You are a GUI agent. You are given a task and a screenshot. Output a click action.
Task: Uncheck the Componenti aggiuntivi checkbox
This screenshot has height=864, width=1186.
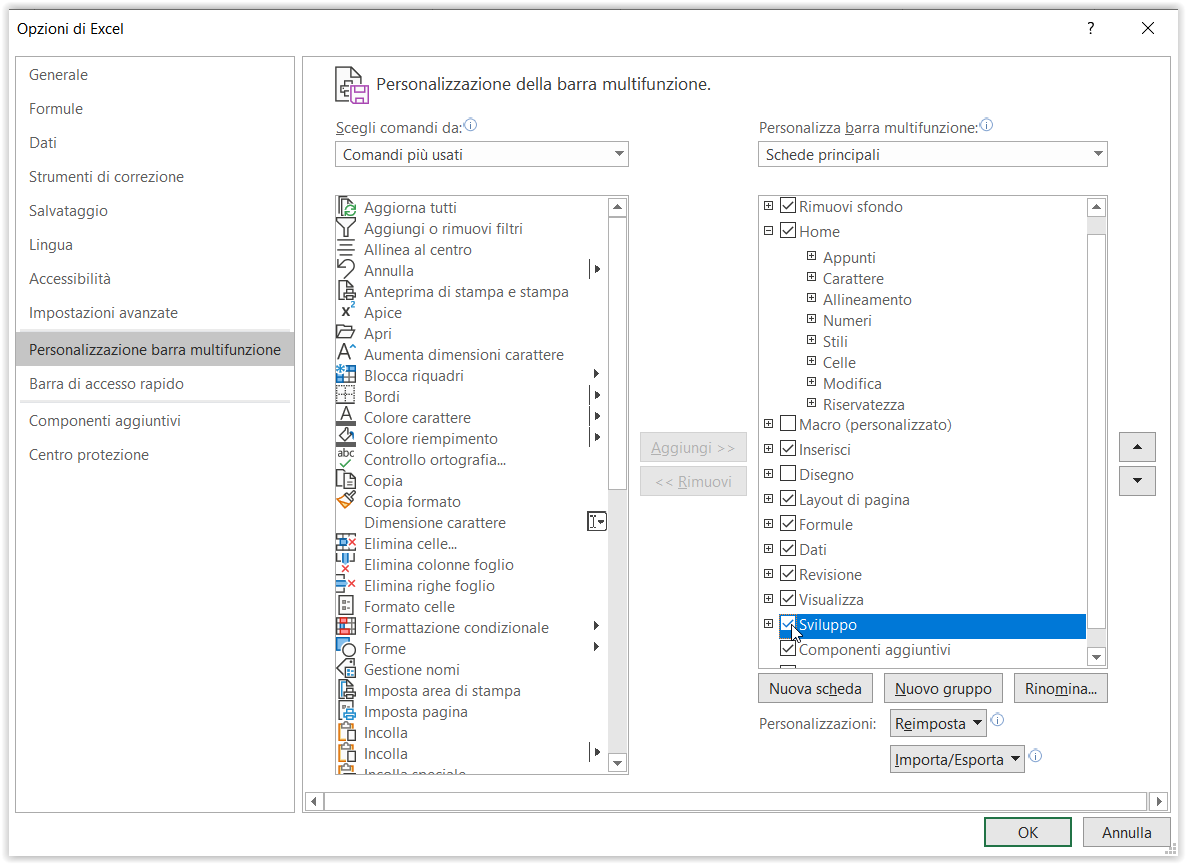788,649
